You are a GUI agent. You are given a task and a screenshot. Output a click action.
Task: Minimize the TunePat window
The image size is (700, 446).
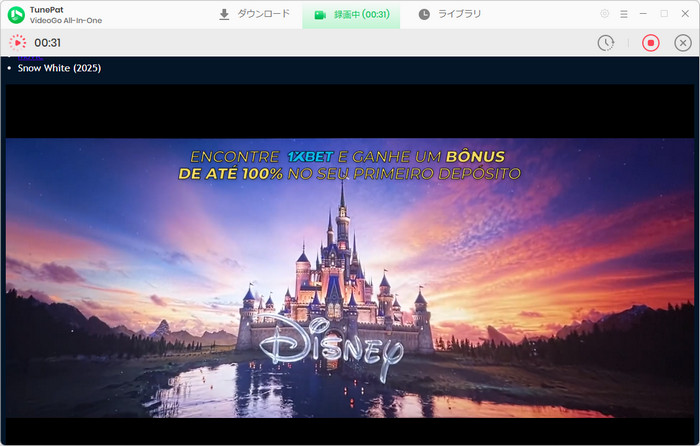click(643, 14)
